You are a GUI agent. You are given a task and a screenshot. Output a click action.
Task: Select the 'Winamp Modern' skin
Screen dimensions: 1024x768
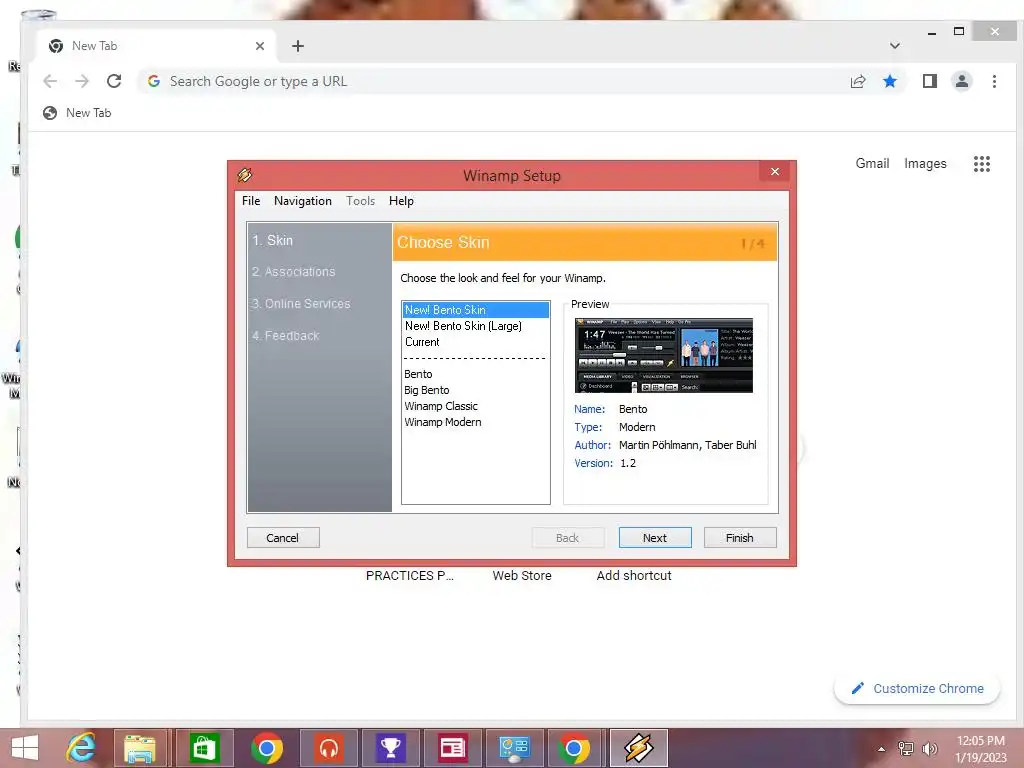click(475, 422)
